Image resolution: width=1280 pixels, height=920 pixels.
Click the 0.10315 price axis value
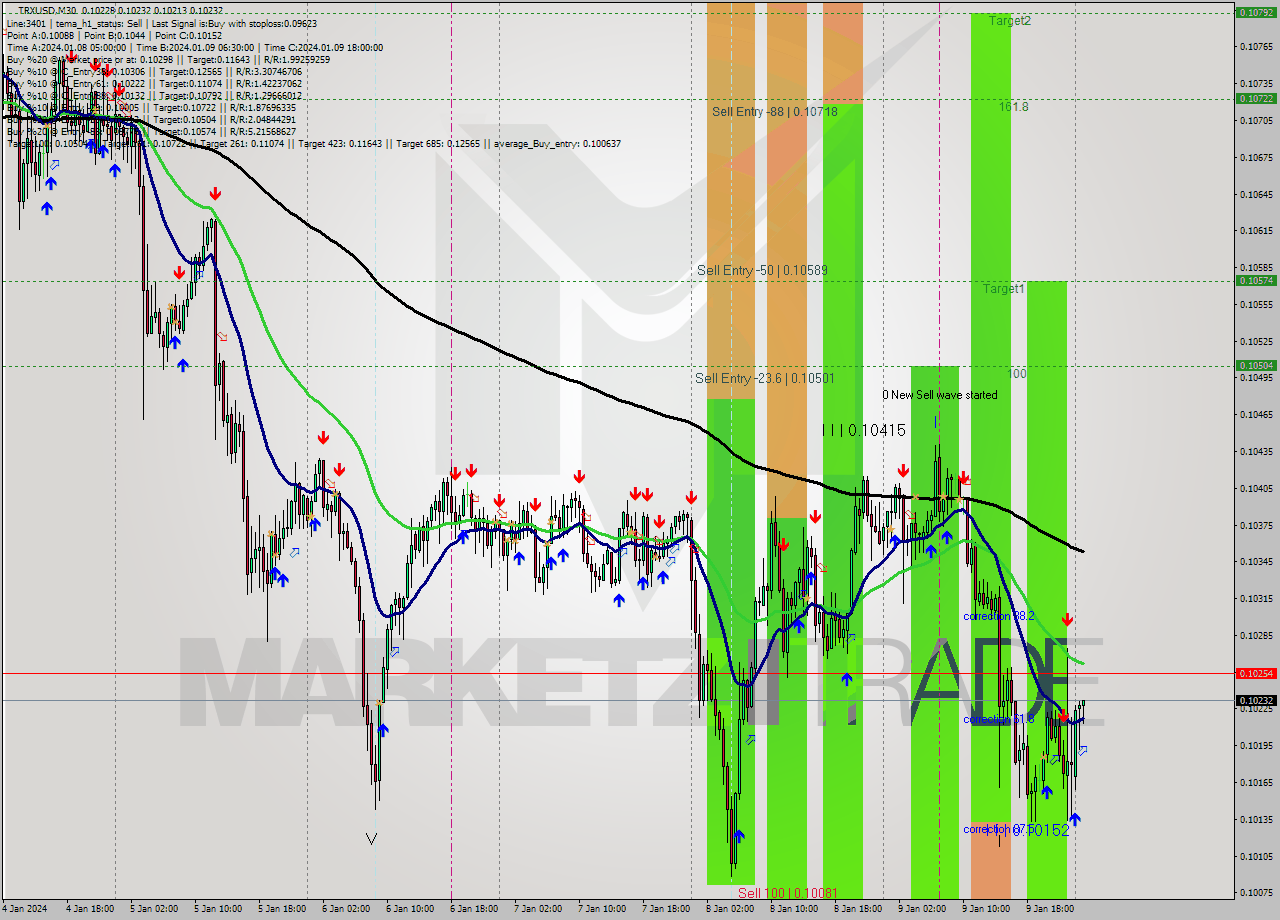[x=1257, y=598]
